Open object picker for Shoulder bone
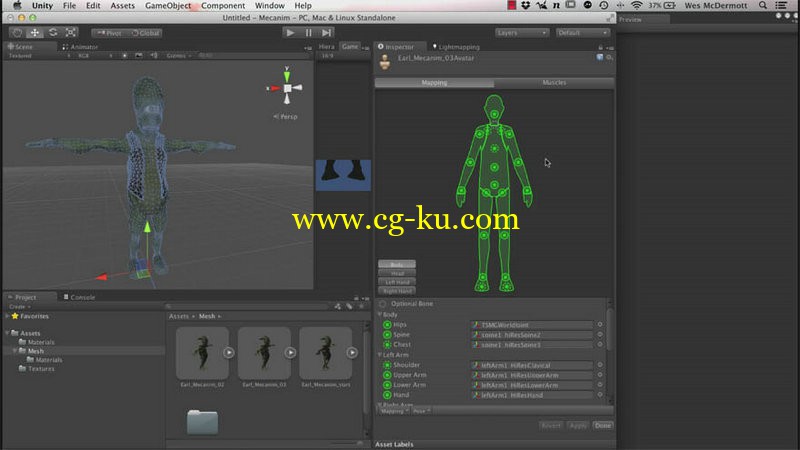The width and height of the screenshot is (800, 450). [x=600, y=365]
